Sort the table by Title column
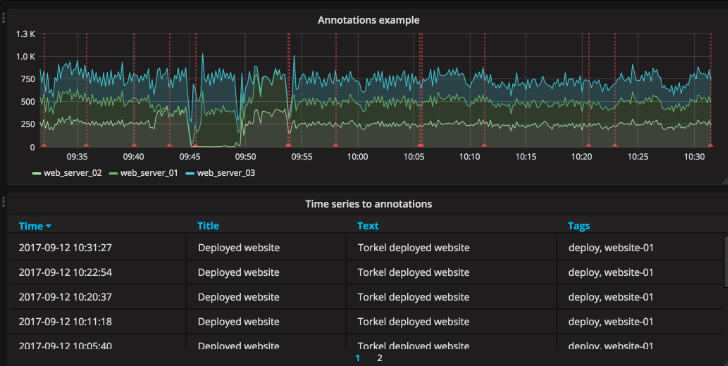Image resolution: width=728 pixels, height=366 pixels. click(x=208, y=226)
